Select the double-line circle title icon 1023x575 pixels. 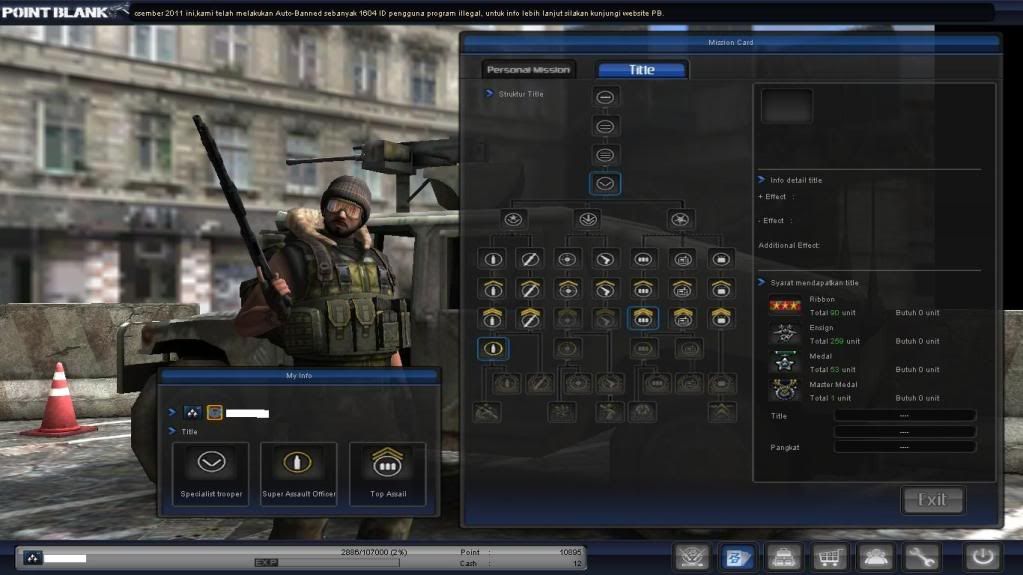pyautogui.click(x=605, y=126)
